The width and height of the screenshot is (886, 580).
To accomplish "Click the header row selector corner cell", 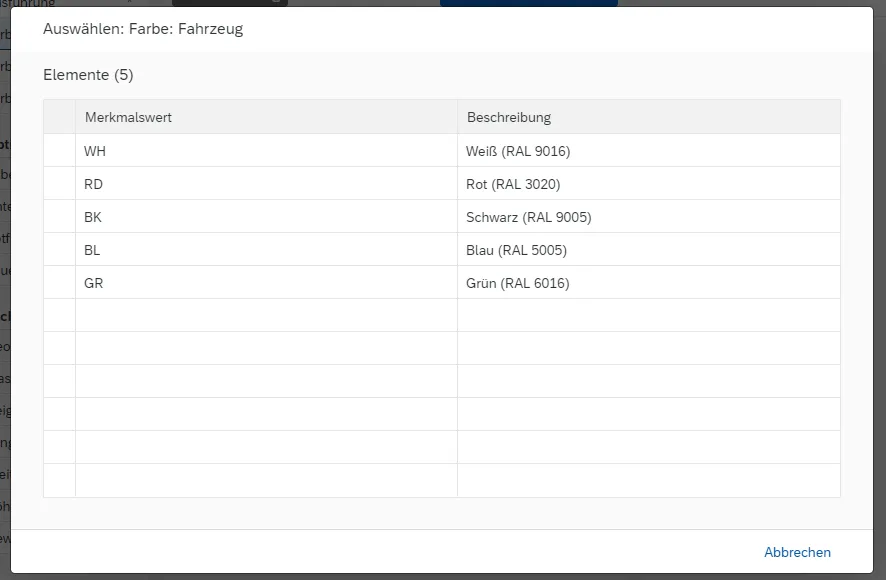I will [x=59, y=117].
